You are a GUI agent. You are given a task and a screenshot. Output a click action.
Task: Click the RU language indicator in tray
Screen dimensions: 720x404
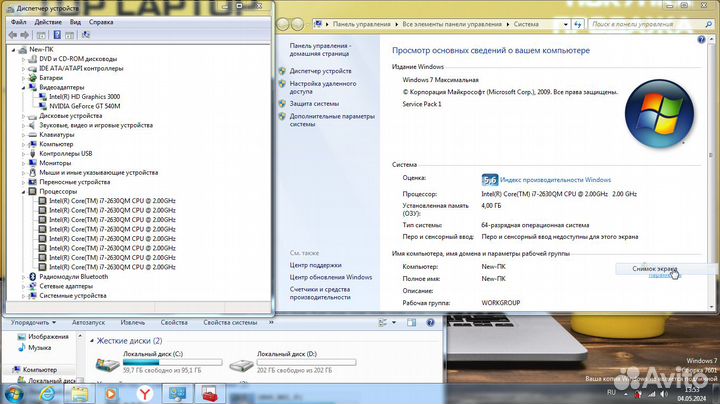coord(611,393)
